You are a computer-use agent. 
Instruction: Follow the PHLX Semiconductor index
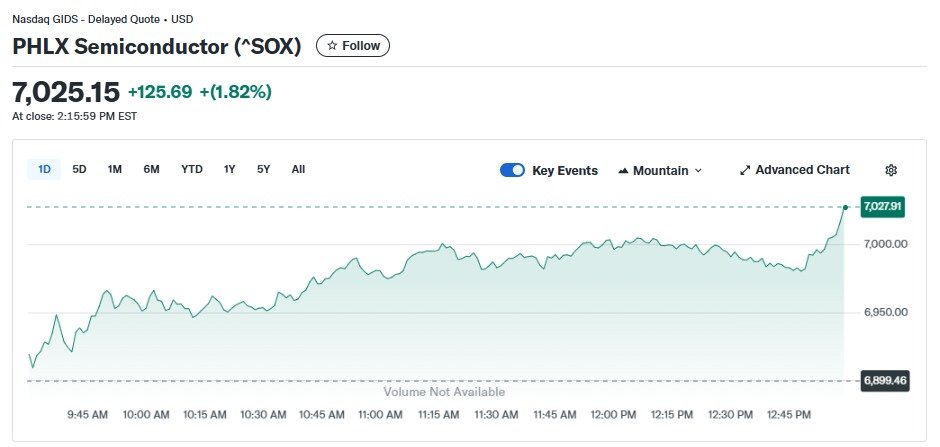[353, 46]
